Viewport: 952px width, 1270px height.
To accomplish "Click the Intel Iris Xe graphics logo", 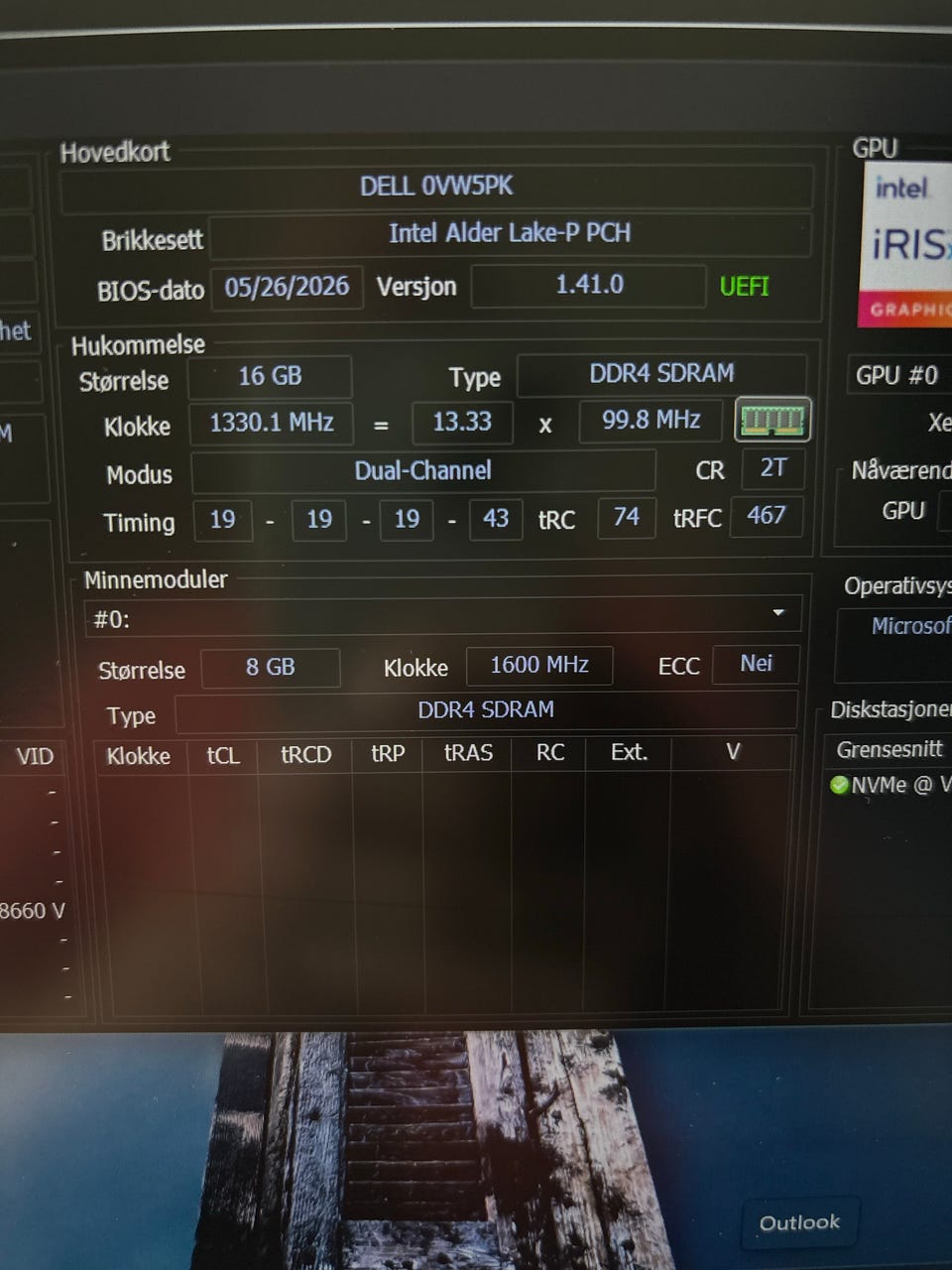I will tap(905, 246).
